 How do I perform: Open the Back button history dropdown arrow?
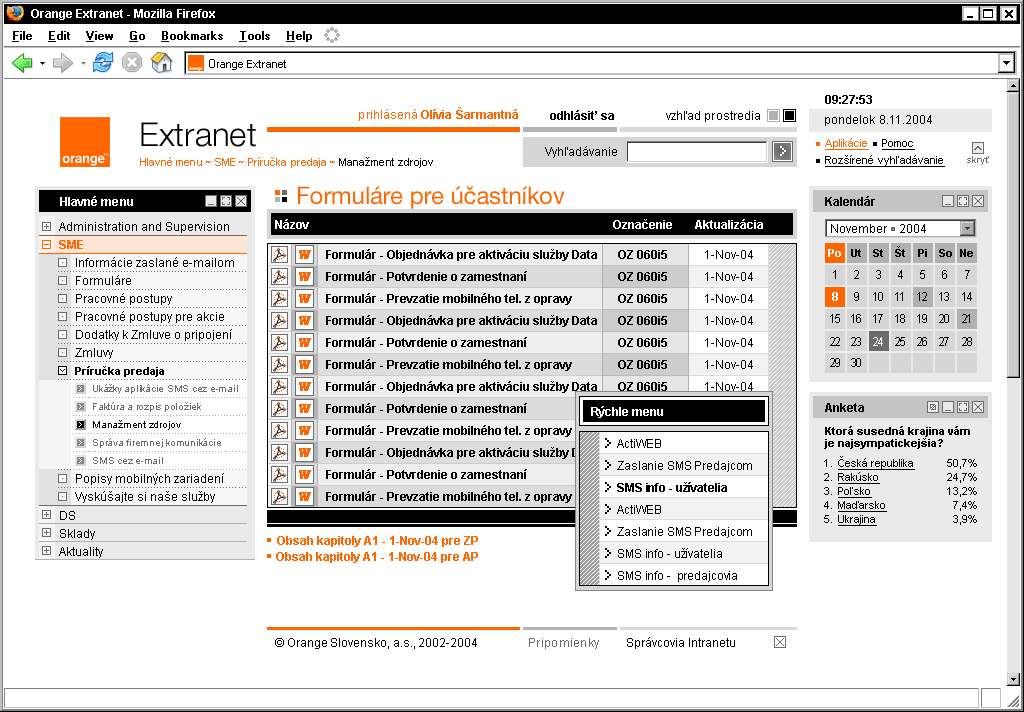[x=42, y=63]
